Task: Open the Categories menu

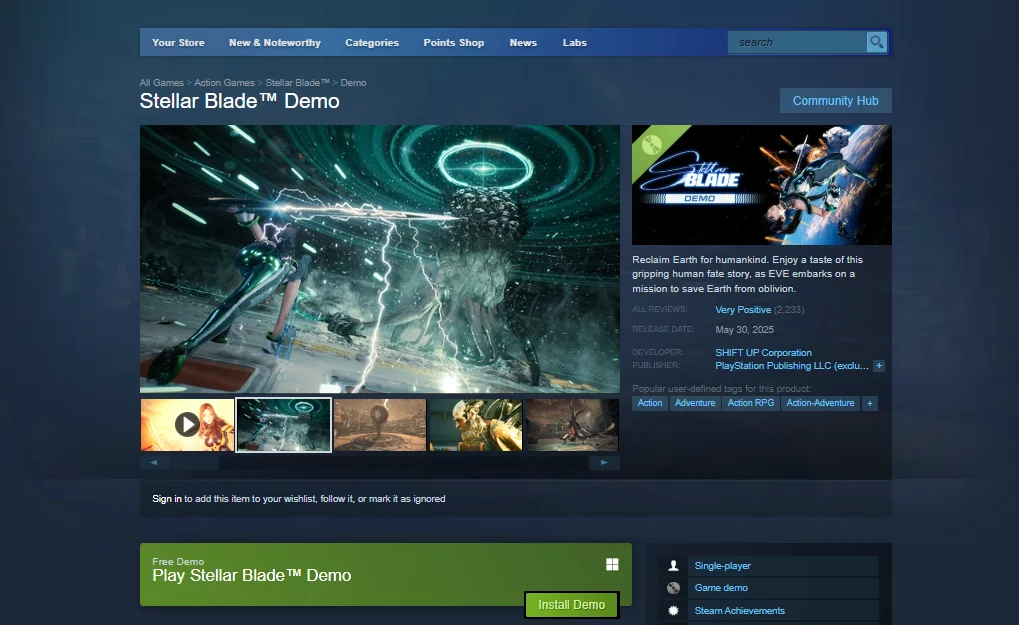Action: (372, 43)
